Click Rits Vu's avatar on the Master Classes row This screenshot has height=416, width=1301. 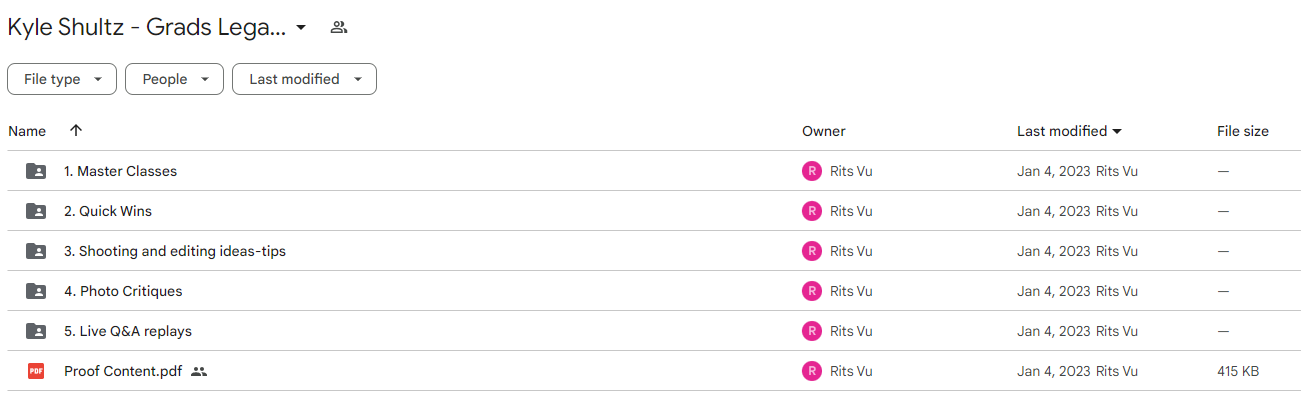pos(812,171)
